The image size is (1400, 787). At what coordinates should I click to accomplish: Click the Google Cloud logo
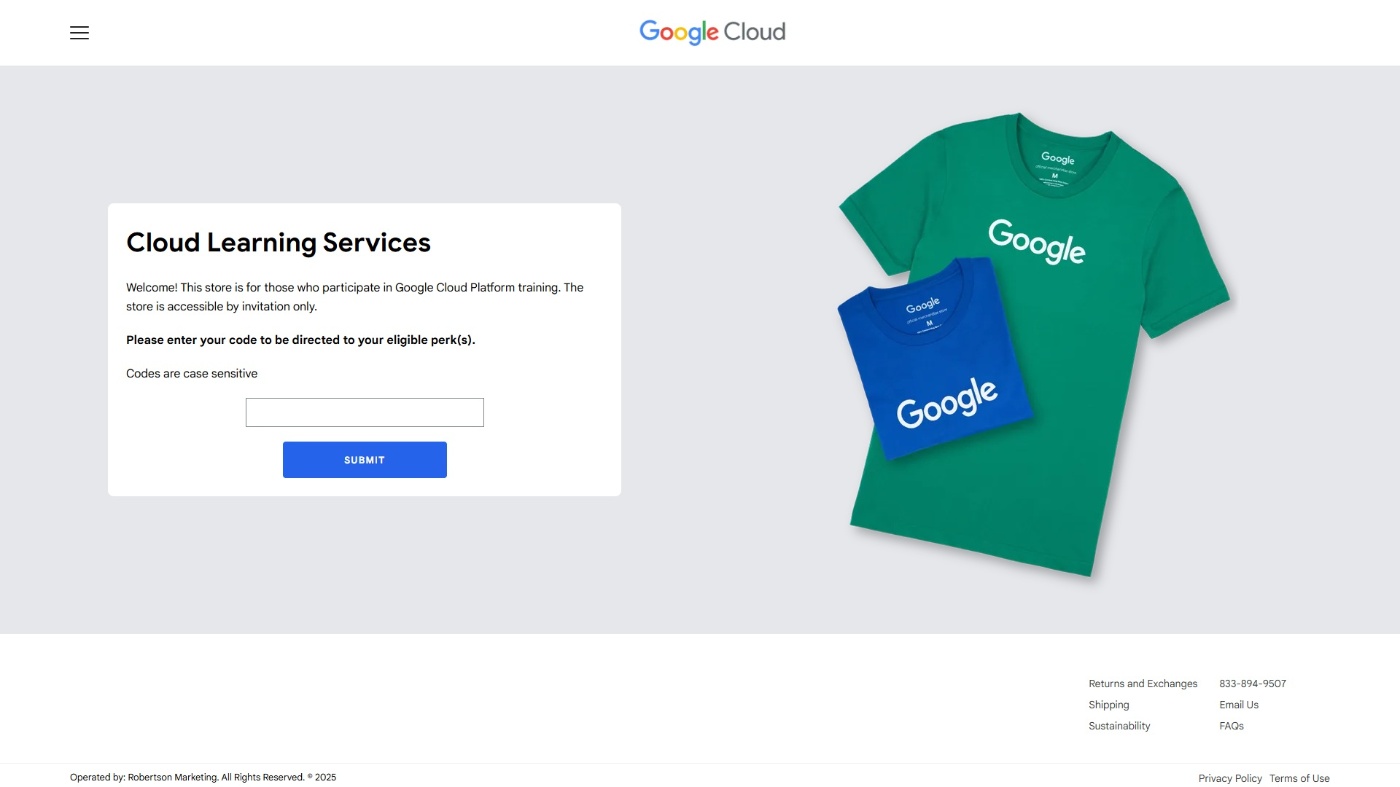712,33
